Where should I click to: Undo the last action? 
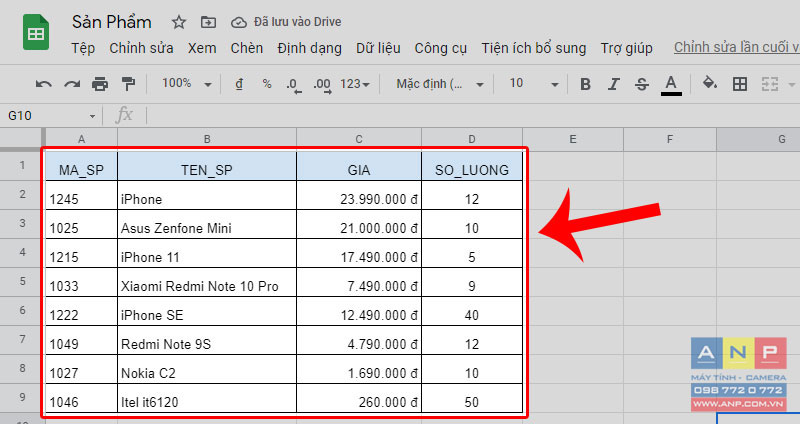(44, 84)
